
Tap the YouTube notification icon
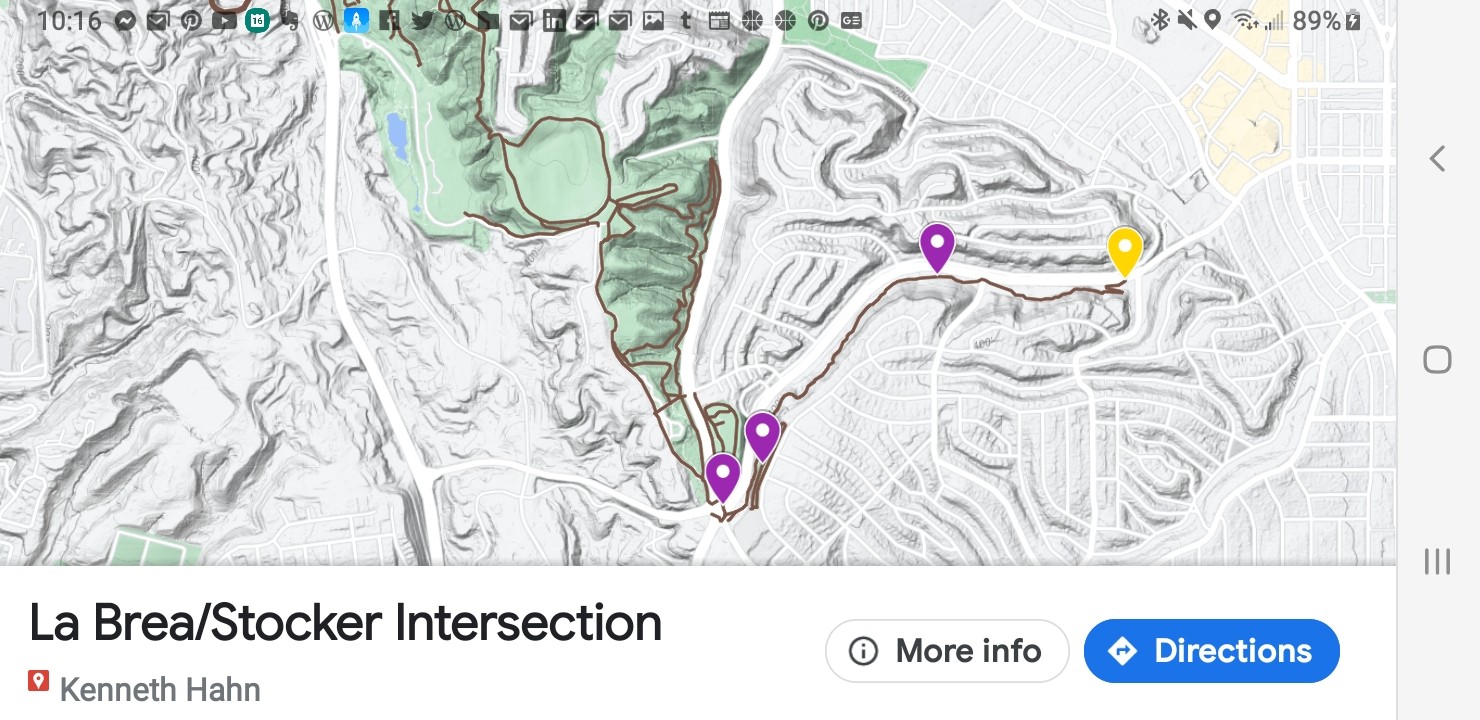pos(224,20)
